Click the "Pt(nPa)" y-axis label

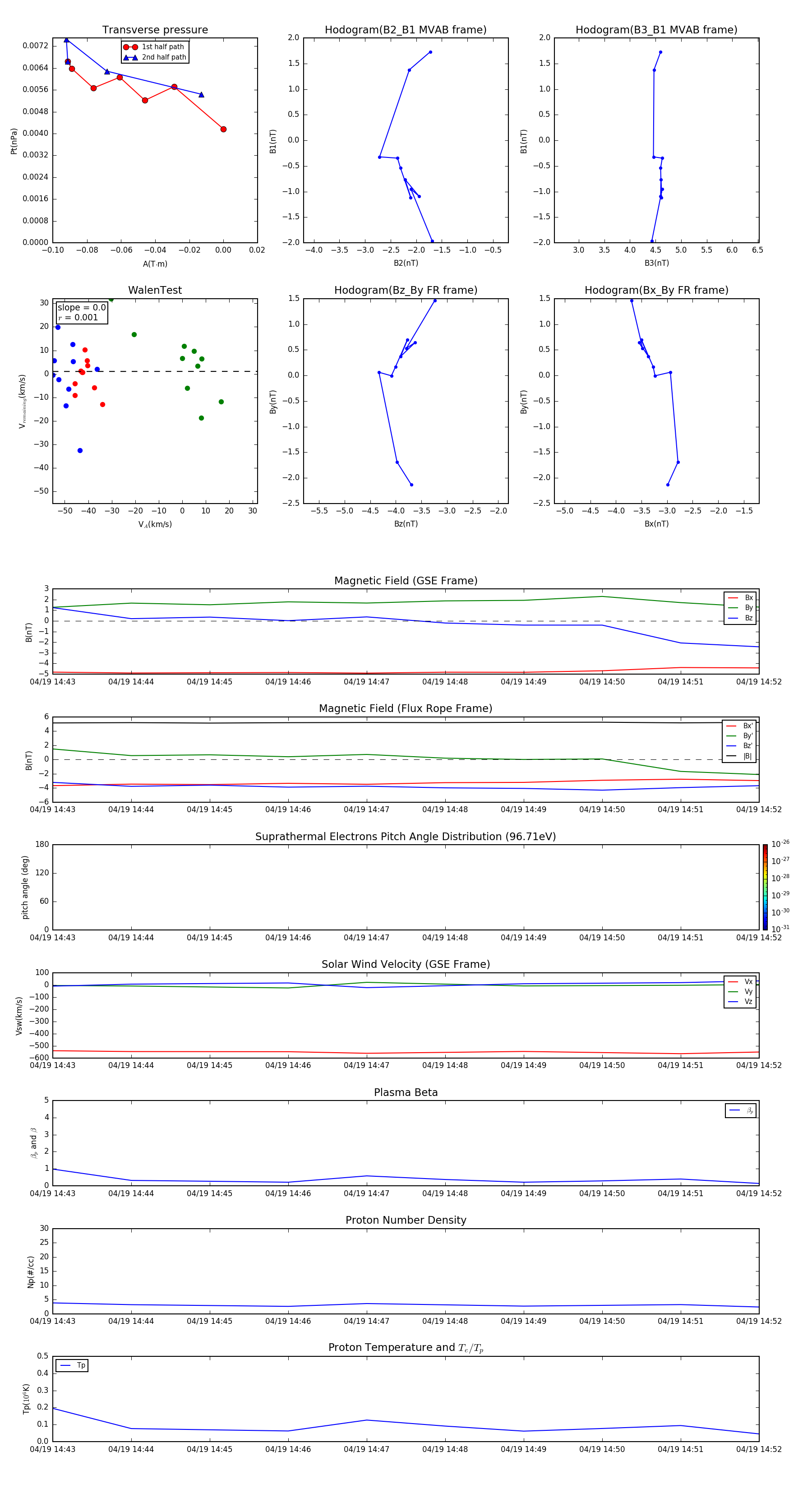pyautogui.click(x=14, y=141)
